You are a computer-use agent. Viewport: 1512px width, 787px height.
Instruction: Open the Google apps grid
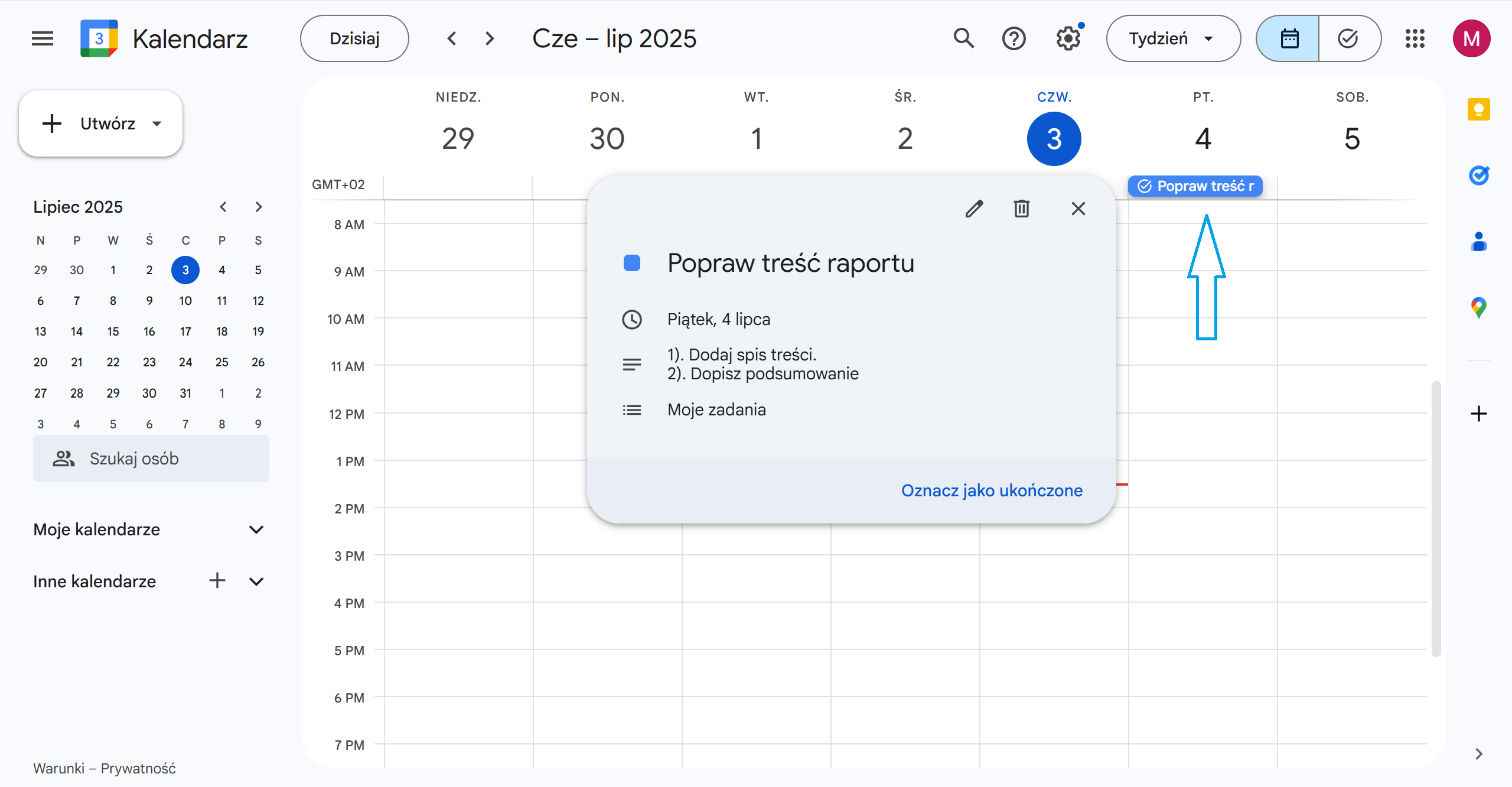point(1415,38)
